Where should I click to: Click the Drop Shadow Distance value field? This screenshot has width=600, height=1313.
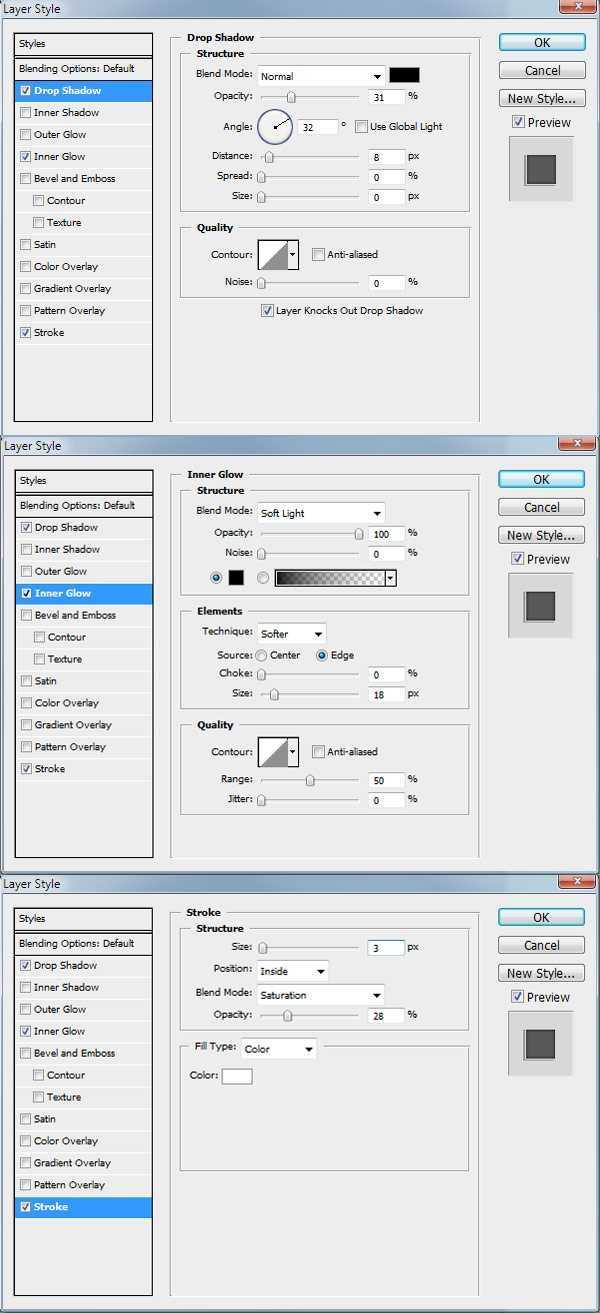pyautogui.click(x=386, y=157)
